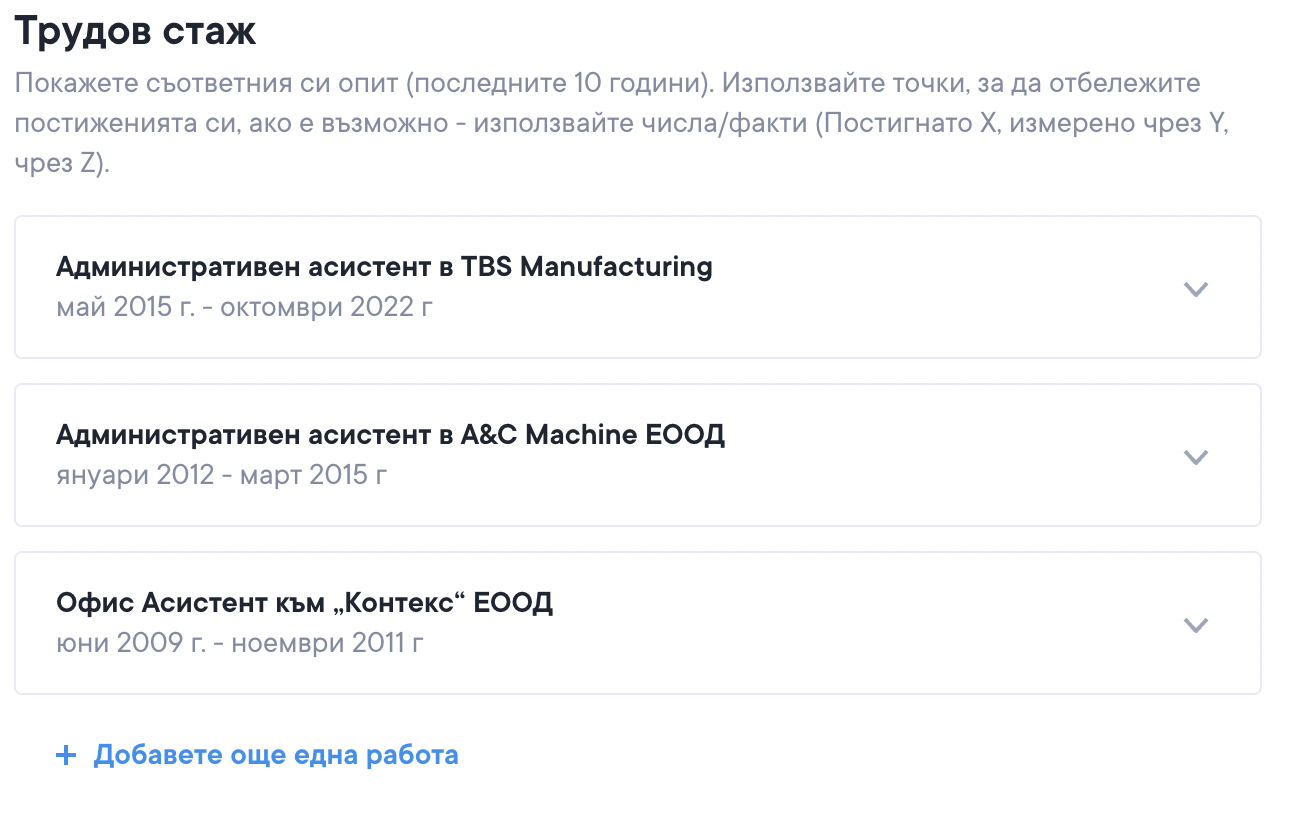Click the „Трудов стаж“ section heading
This screenshot has height=836, width=1306.
pos(135,32)
